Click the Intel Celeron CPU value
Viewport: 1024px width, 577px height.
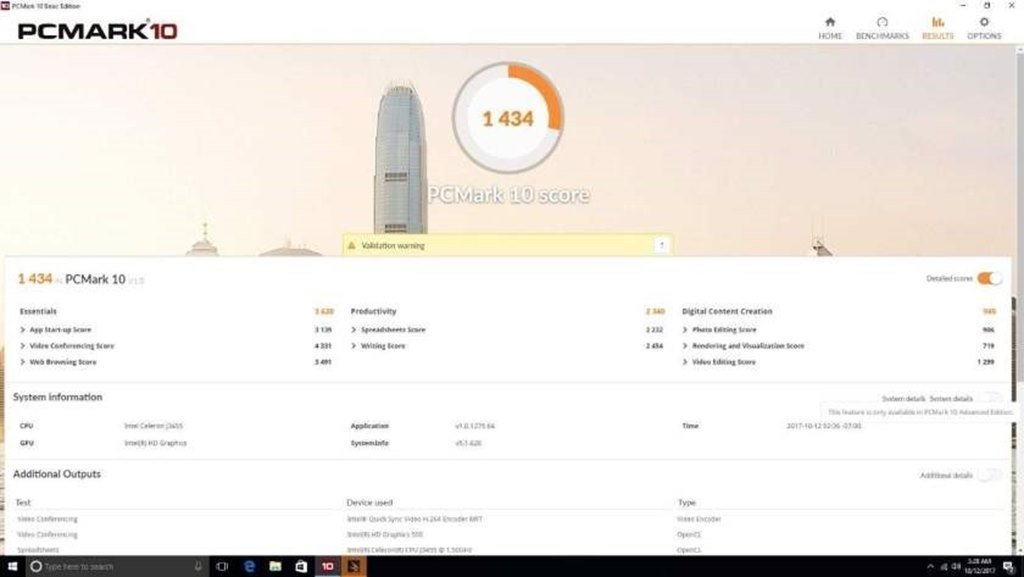pyautogui.click(x=153, y=426)
